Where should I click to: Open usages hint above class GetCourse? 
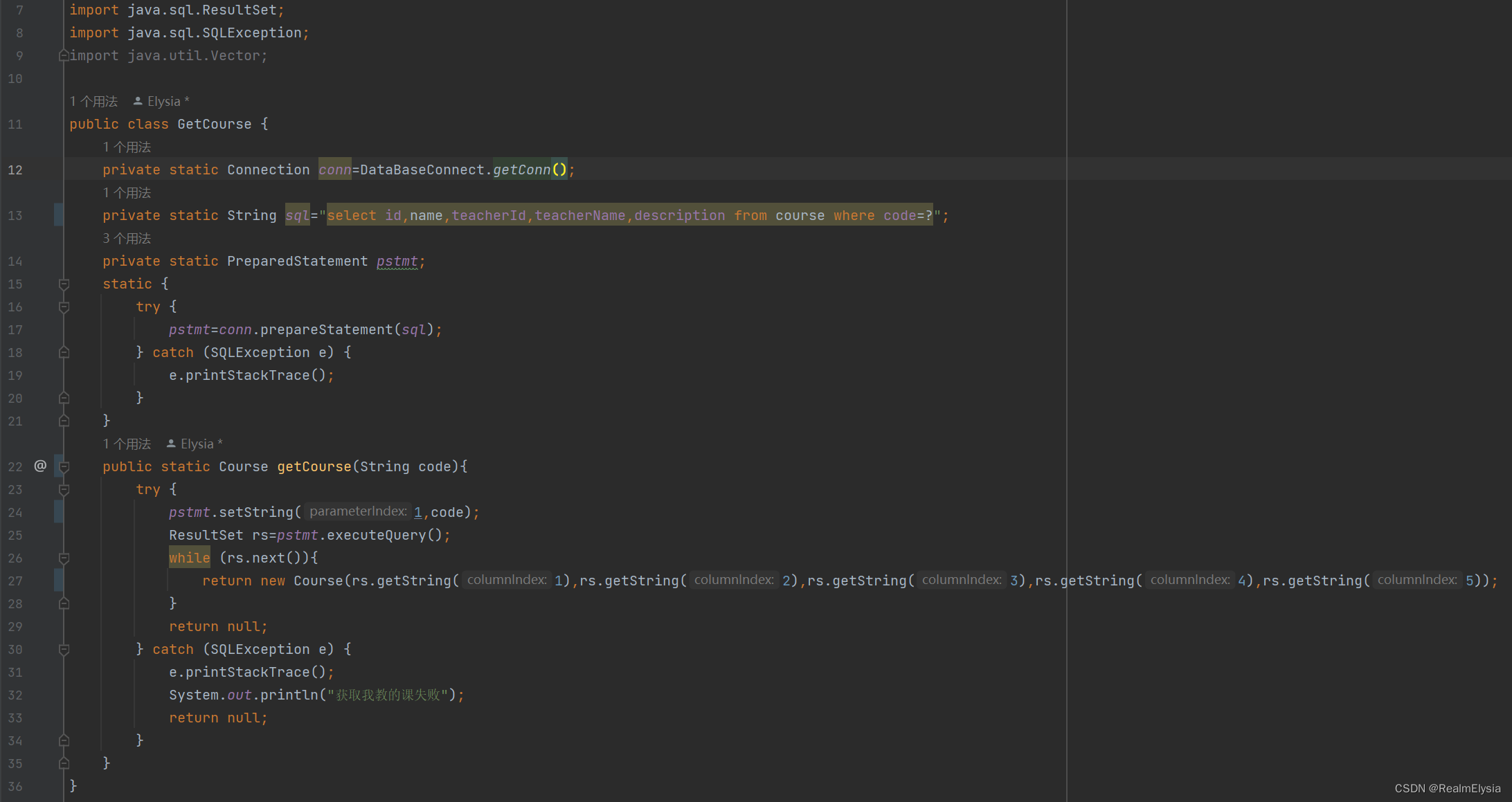click(93, 101)
